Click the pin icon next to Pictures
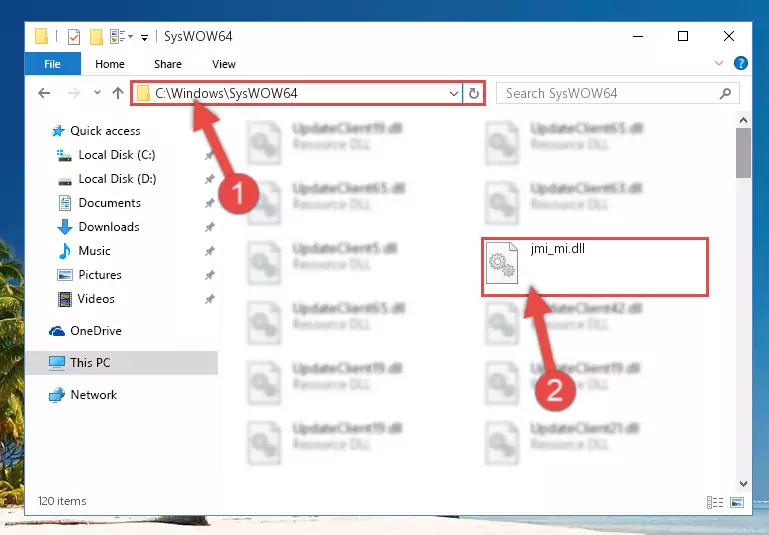The height and width of the screenshot is (535, 769). [x=209, y=275]
